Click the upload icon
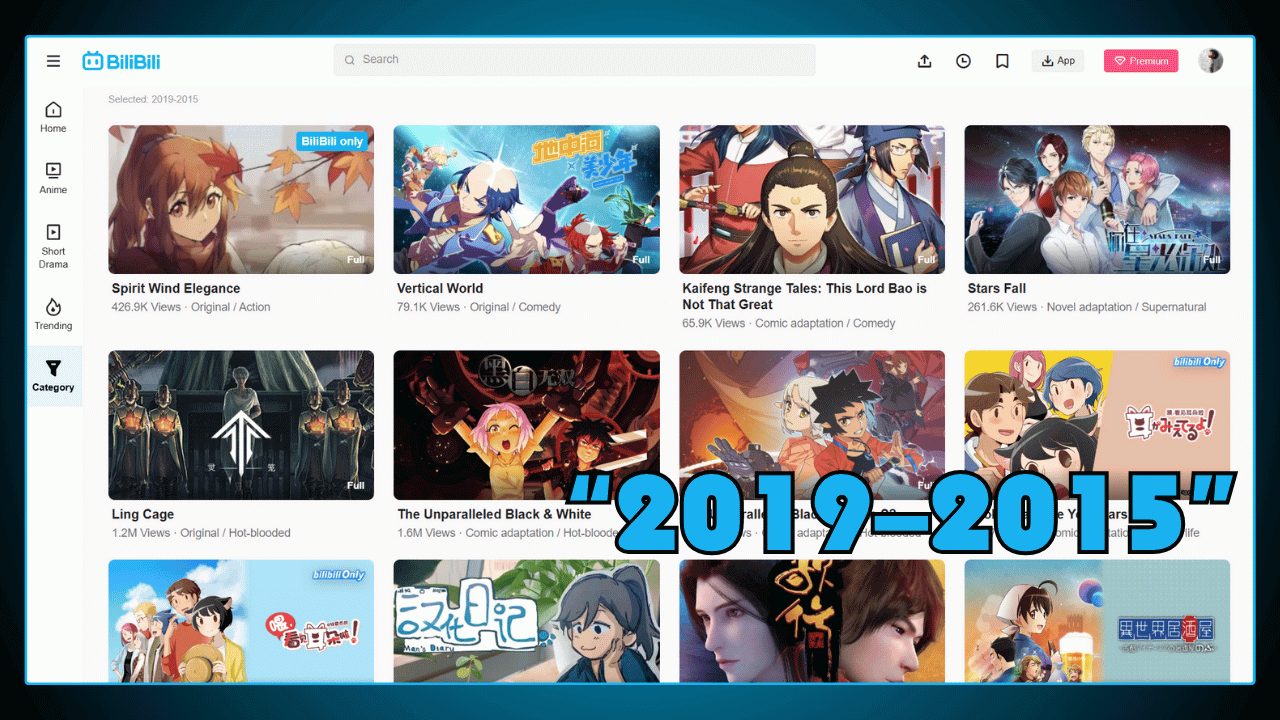1280x720 pixels. 924,61
